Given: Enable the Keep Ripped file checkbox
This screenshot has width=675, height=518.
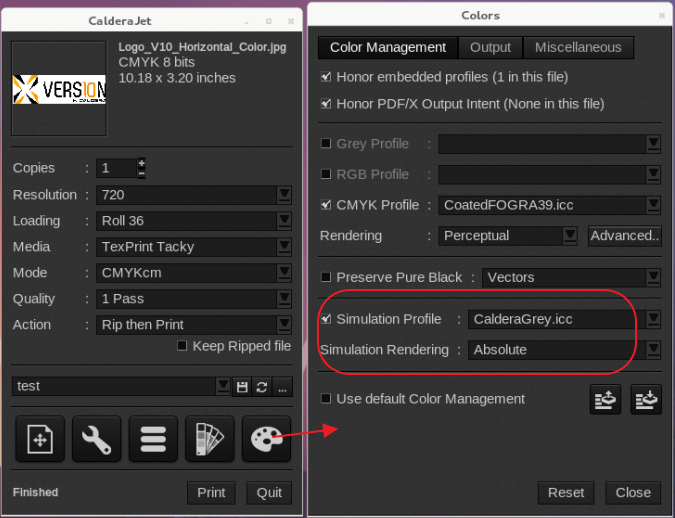Looking at the screenshot, I should click(x=182, y=346).
